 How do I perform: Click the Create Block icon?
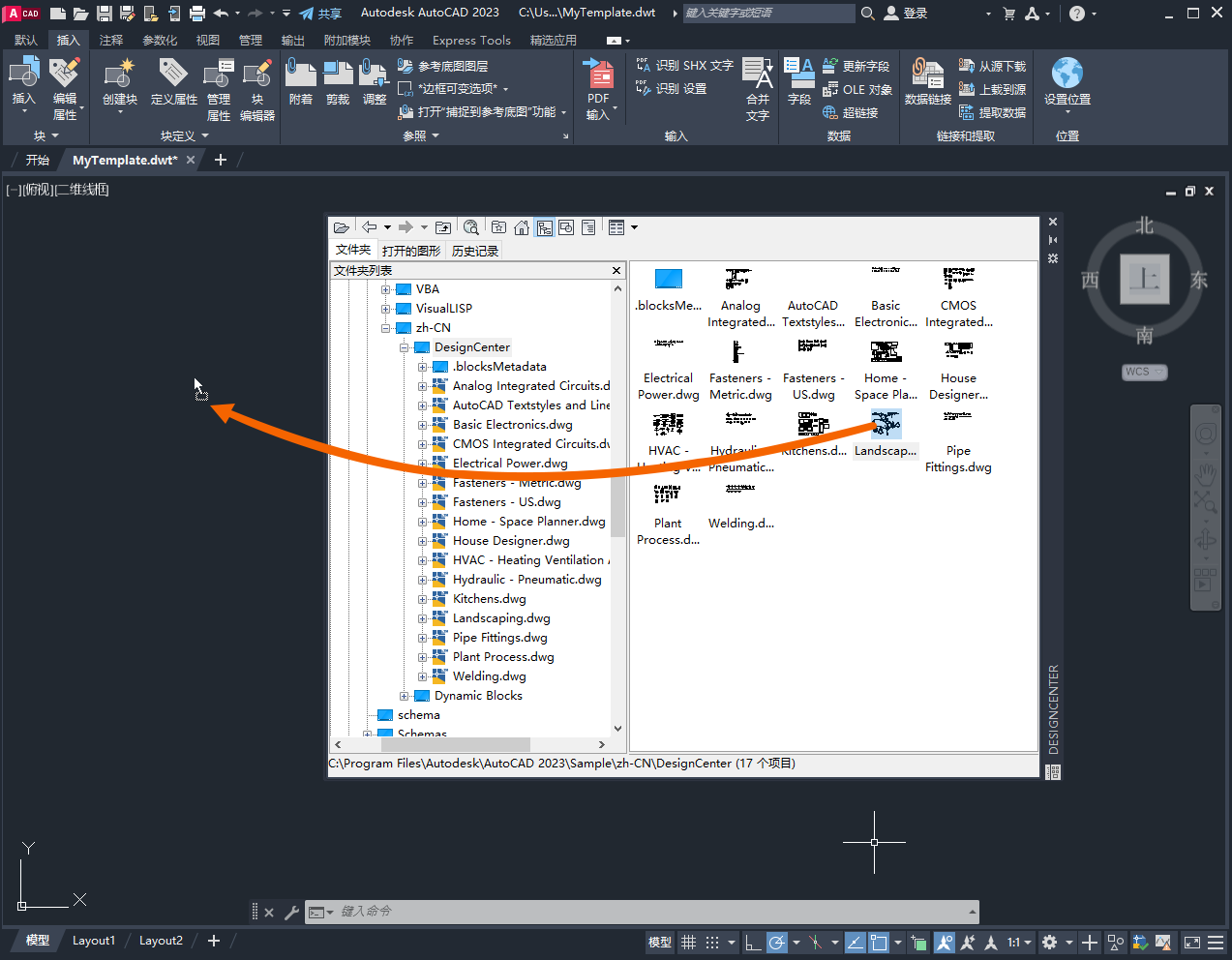pyautogui.click(x=120, y=73)
